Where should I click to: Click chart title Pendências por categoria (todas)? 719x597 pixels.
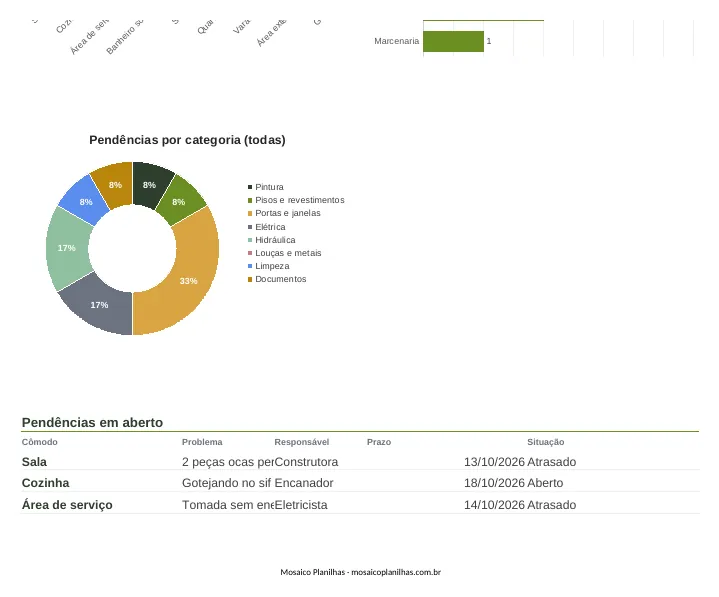point(187,140)
